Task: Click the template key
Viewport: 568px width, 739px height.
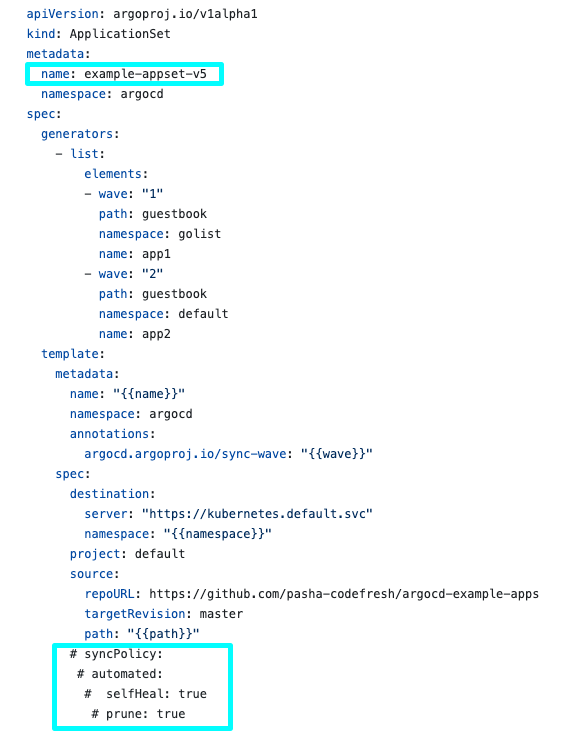Action: 69,354
